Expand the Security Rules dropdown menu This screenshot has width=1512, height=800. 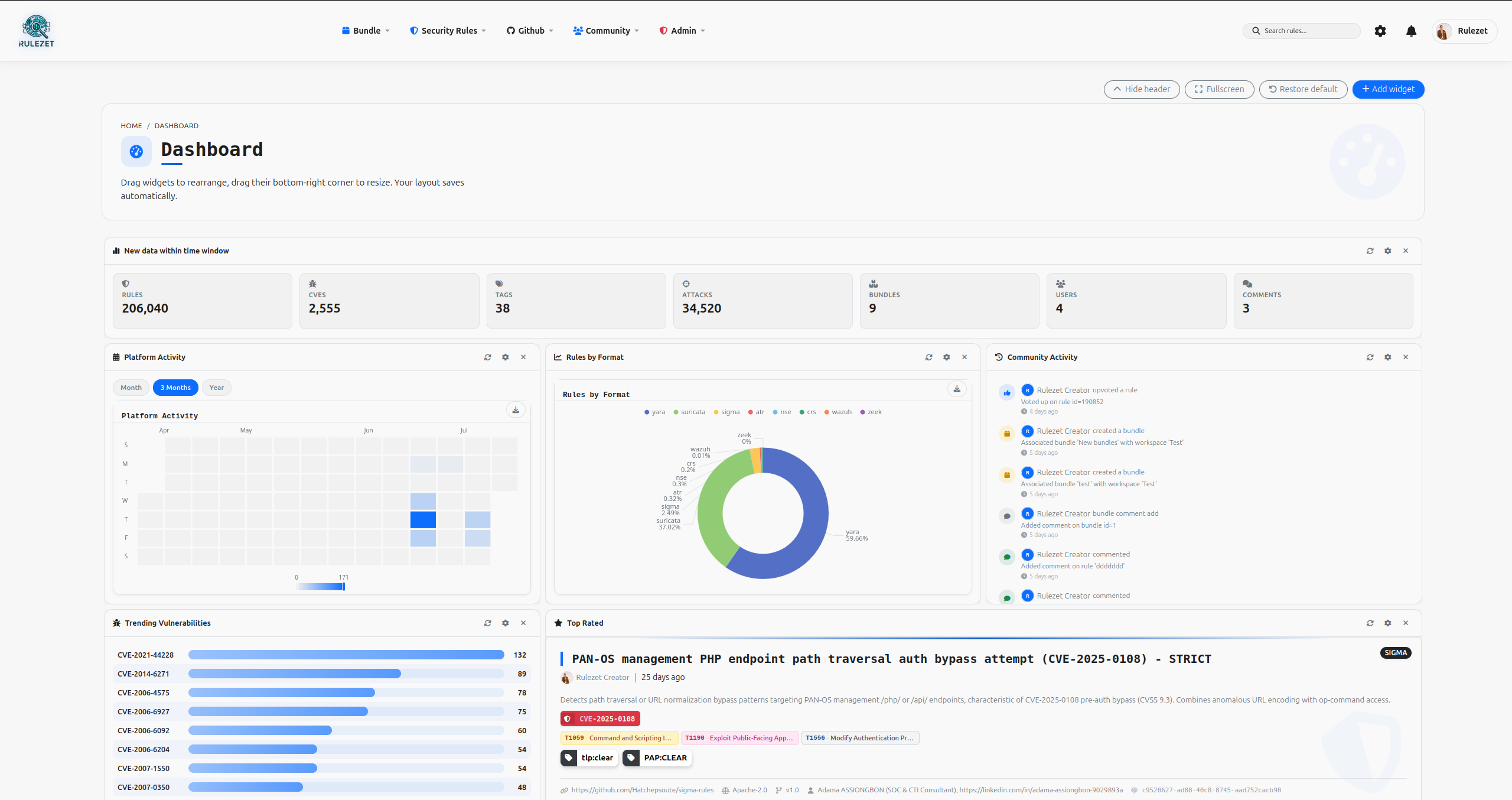pos(448,31)
